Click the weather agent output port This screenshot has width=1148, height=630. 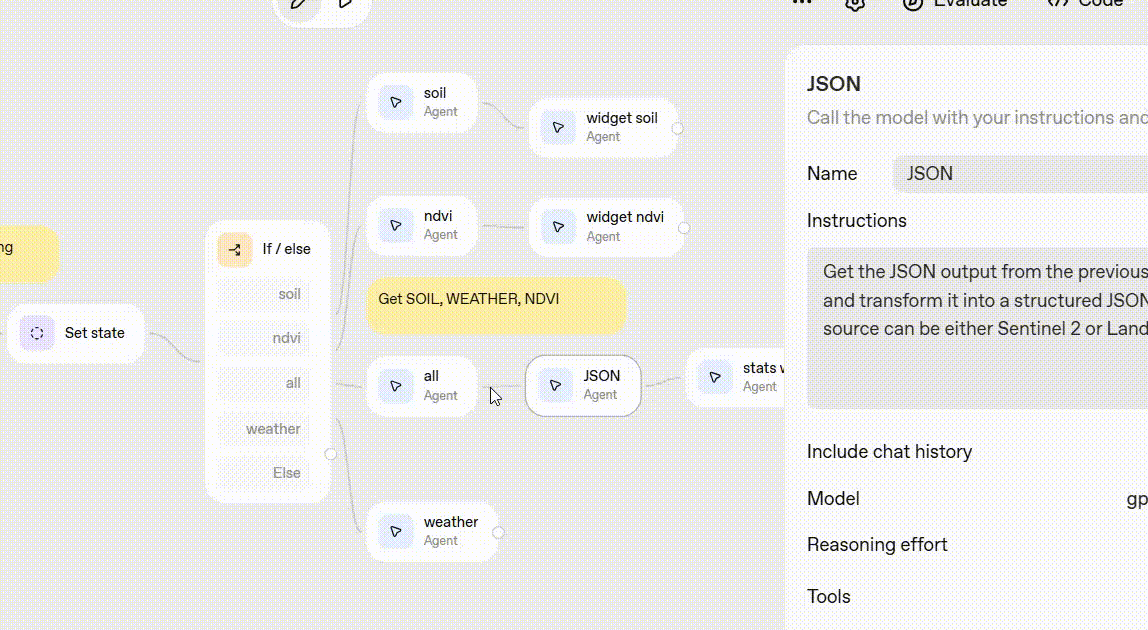point(499,533)
